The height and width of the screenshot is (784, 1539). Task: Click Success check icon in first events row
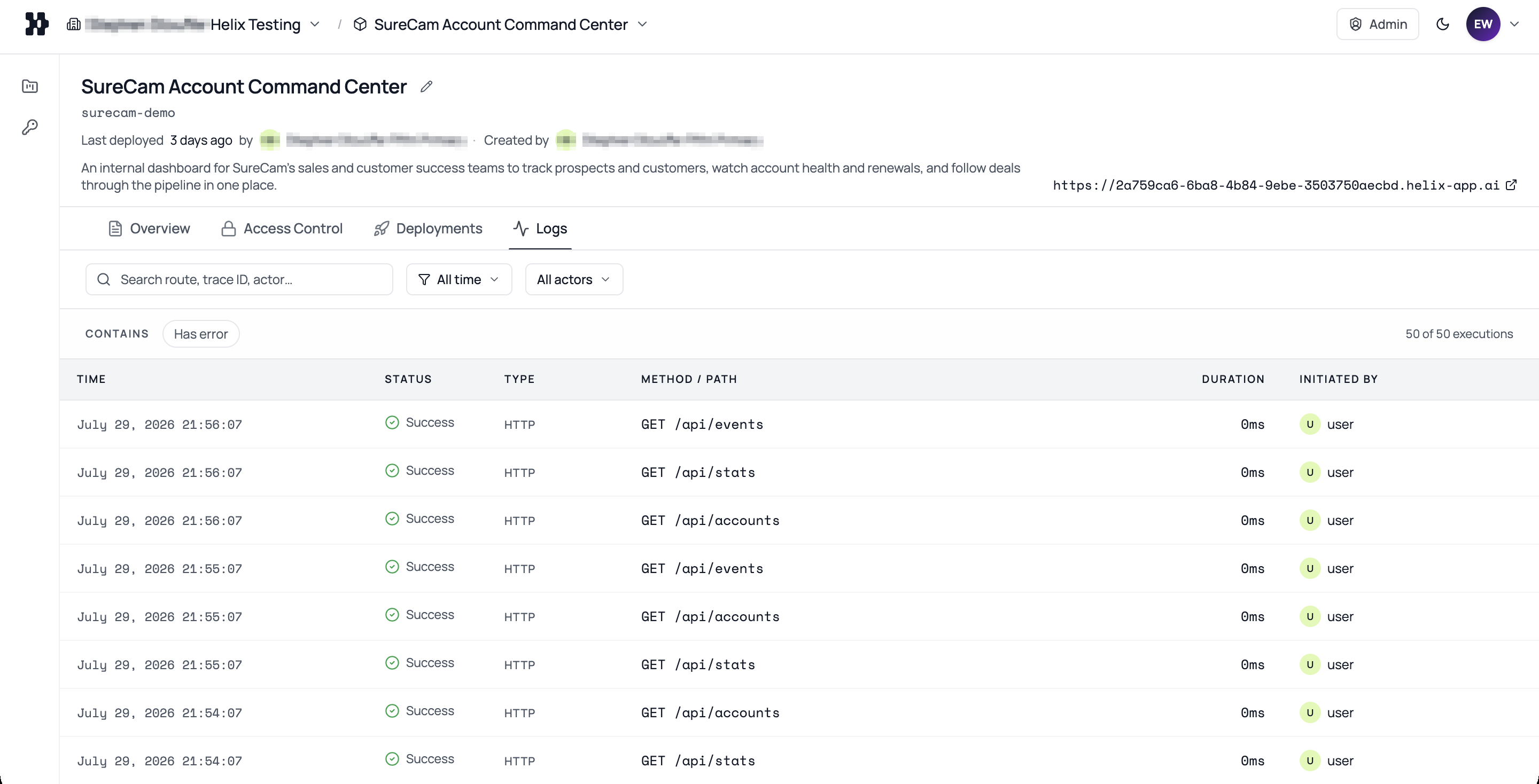coord(392,423)
